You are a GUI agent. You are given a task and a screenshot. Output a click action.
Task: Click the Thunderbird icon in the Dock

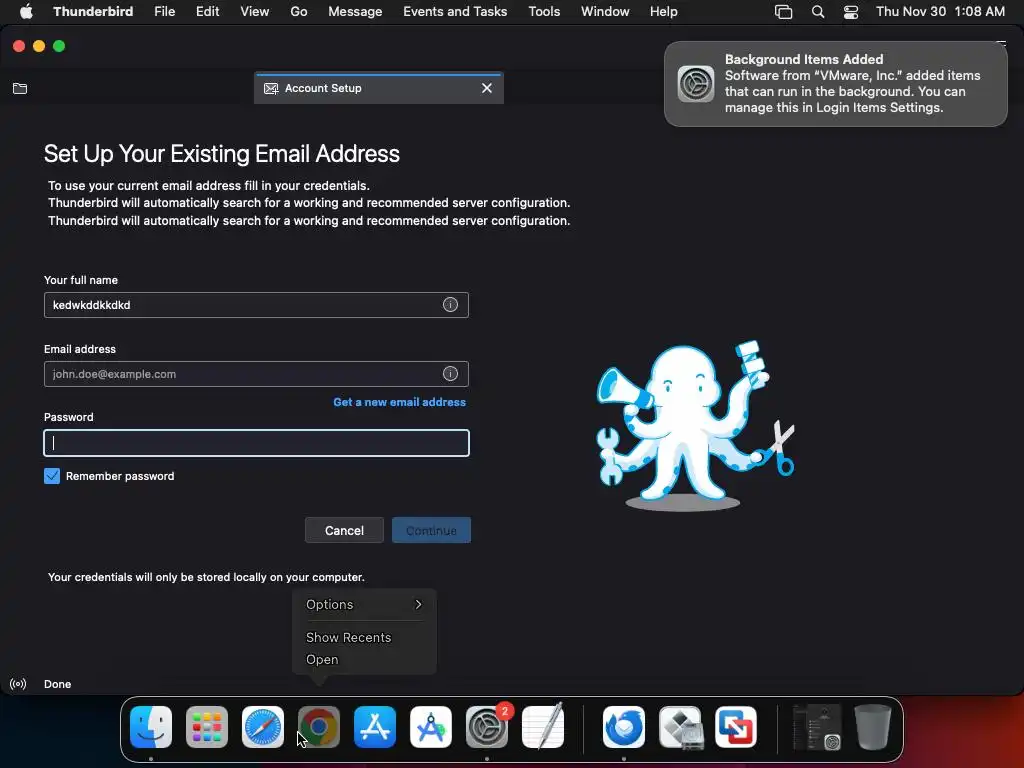click(624, 727)
